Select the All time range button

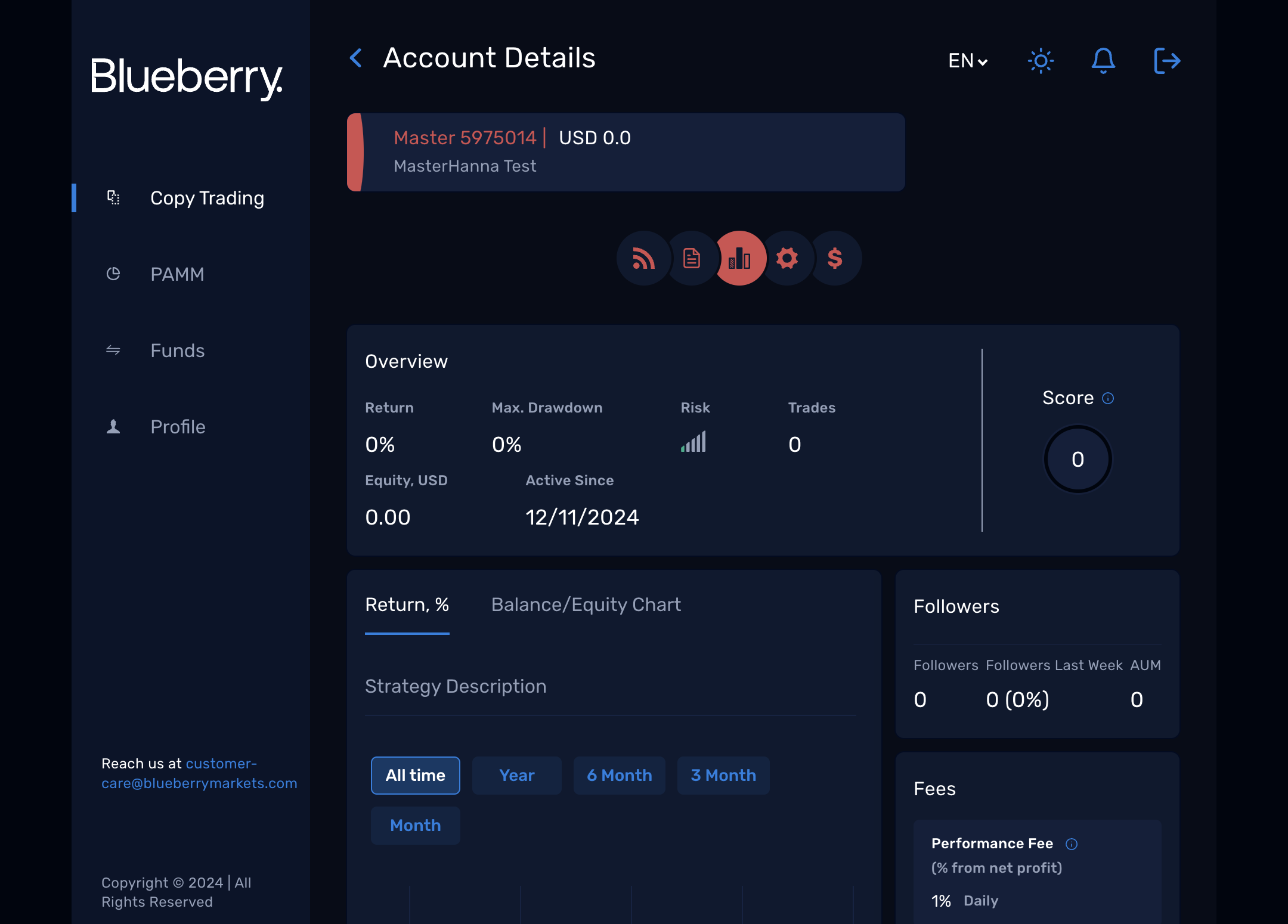416,776
